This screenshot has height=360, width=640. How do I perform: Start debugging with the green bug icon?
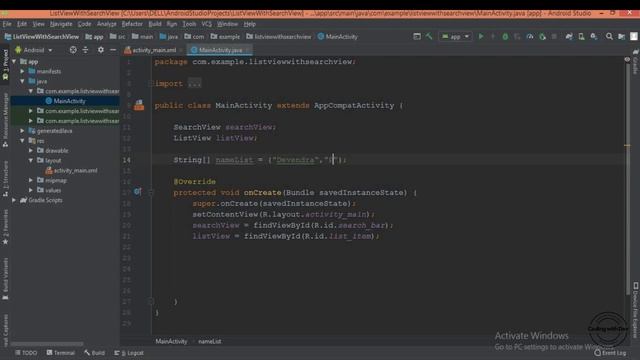[x=505, y=37]
